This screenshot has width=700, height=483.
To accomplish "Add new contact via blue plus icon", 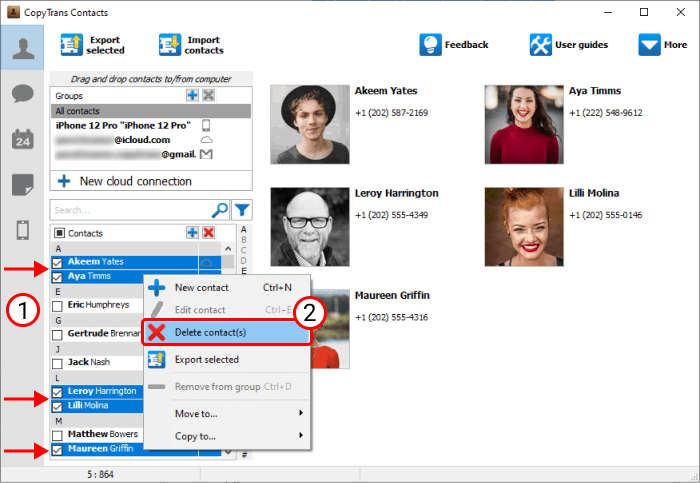I will [x=192, y=233].
